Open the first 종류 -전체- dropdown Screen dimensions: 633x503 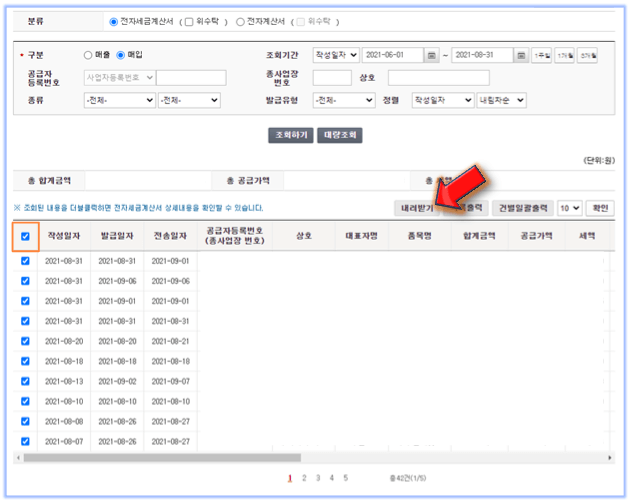[119, 100]
